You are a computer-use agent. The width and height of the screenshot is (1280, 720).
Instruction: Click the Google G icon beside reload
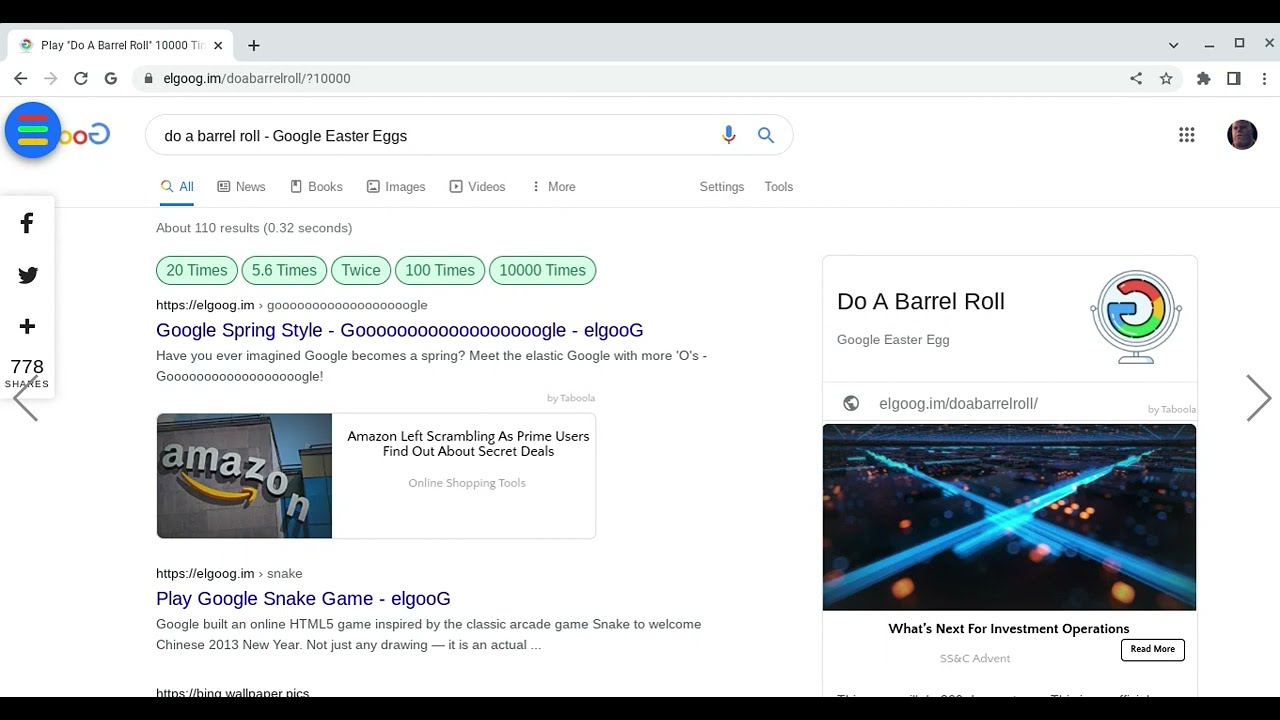pos(111,78)
